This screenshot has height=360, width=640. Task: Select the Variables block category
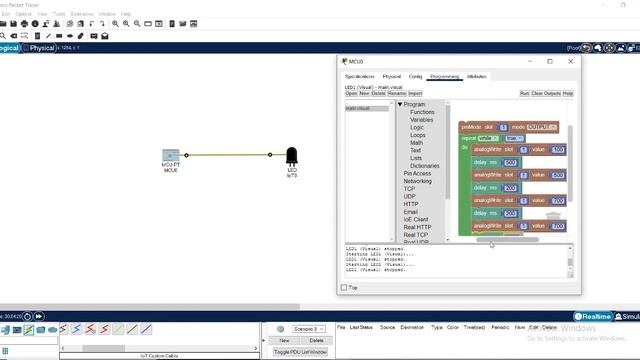[x=421, y=120]
